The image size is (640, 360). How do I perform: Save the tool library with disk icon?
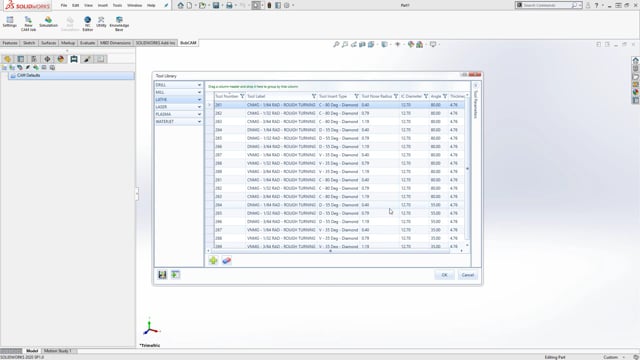coord(162,275)
